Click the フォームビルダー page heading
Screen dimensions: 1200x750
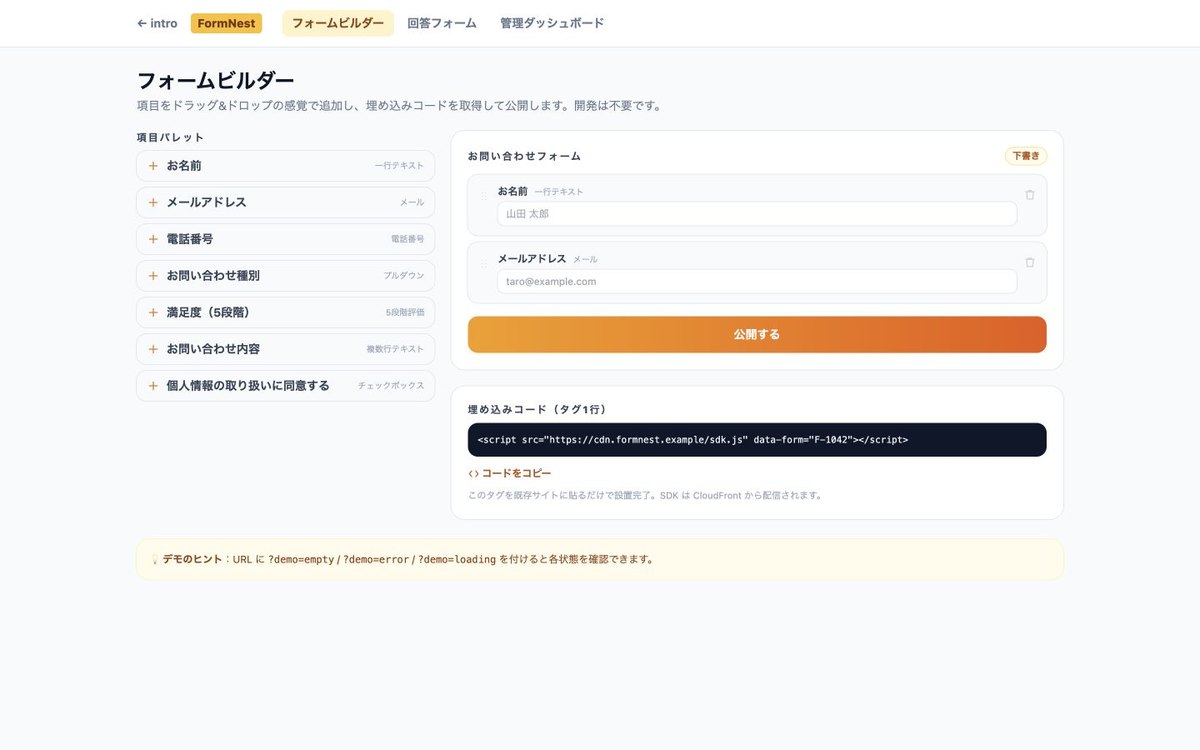[x=215, y=81]
